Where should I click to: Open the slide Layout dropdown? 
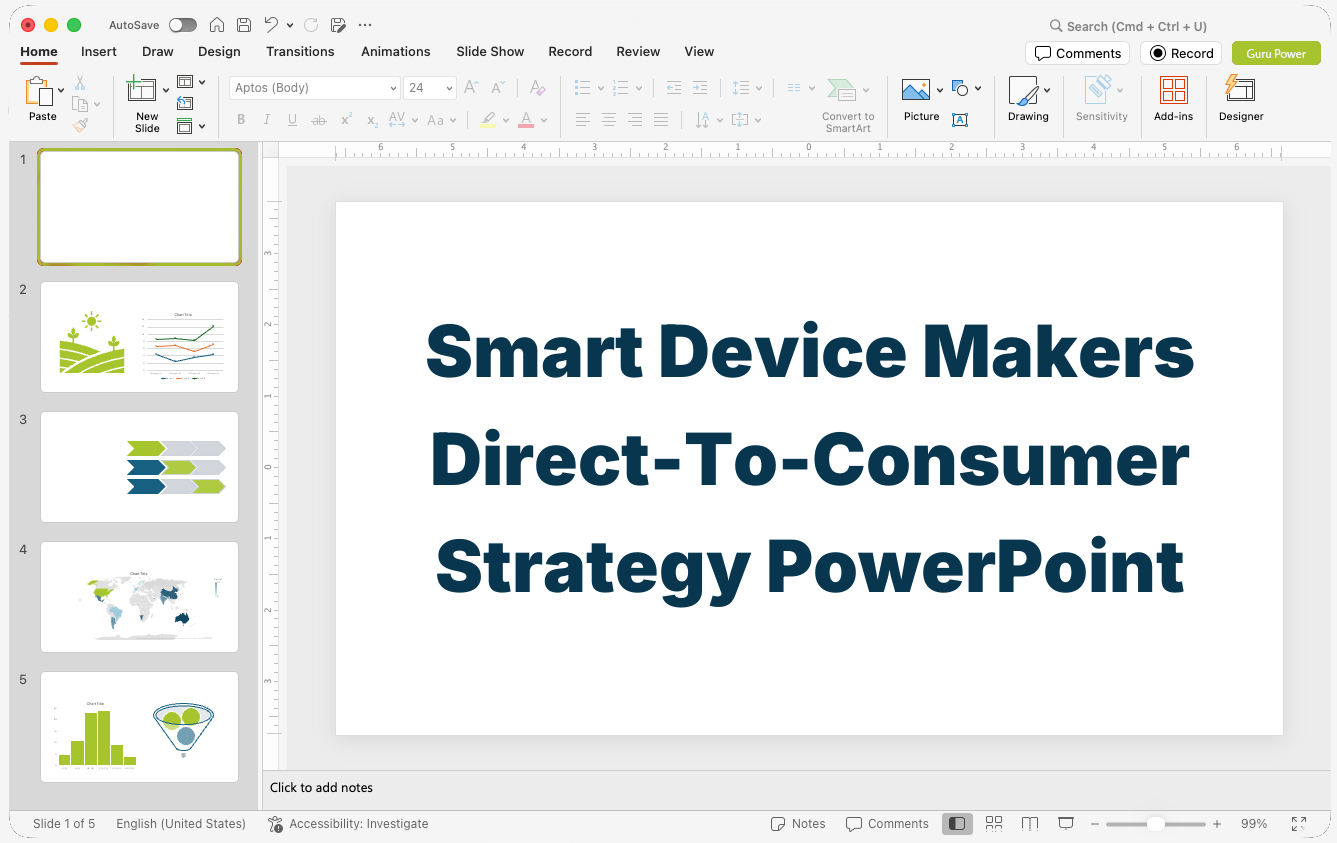tap(191, 82)
